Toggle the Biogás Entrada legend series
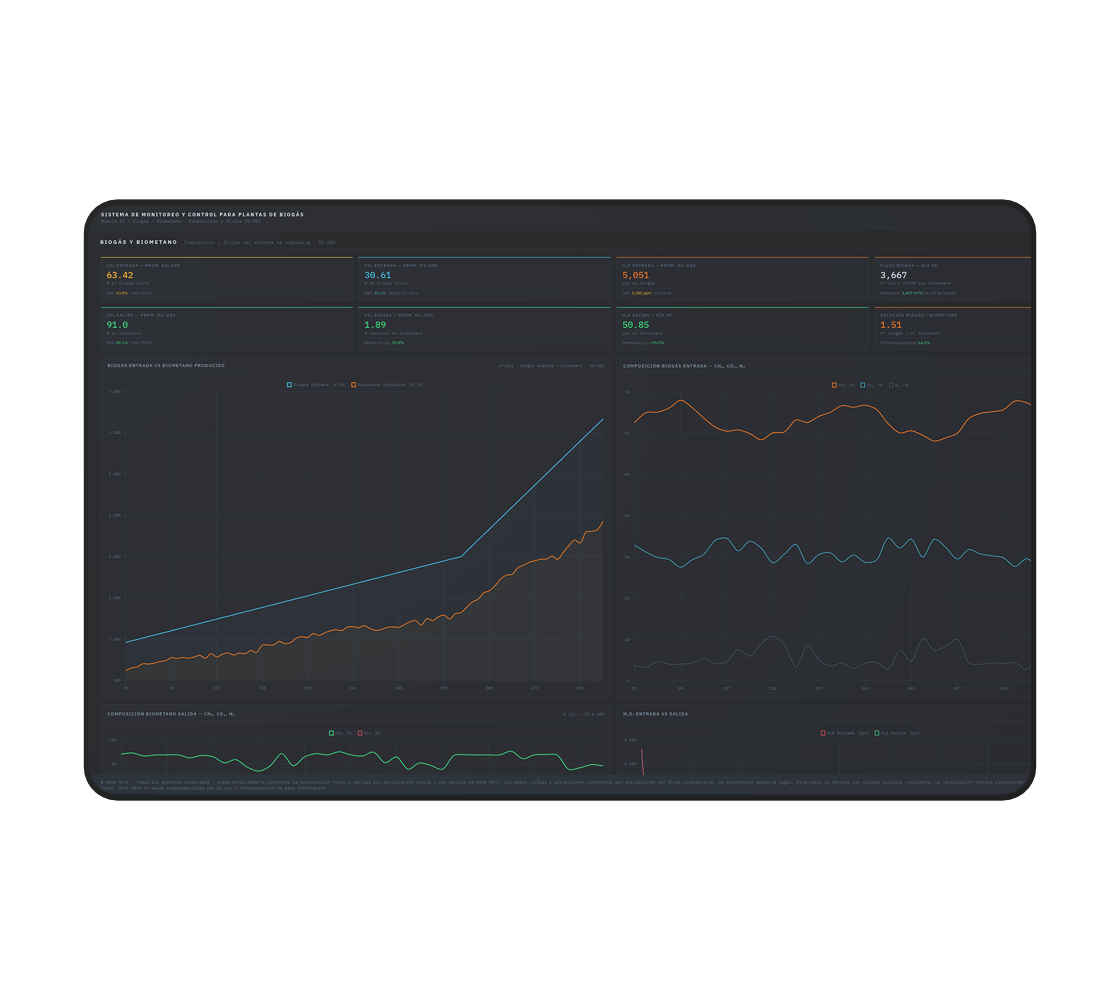 (290, 385)
